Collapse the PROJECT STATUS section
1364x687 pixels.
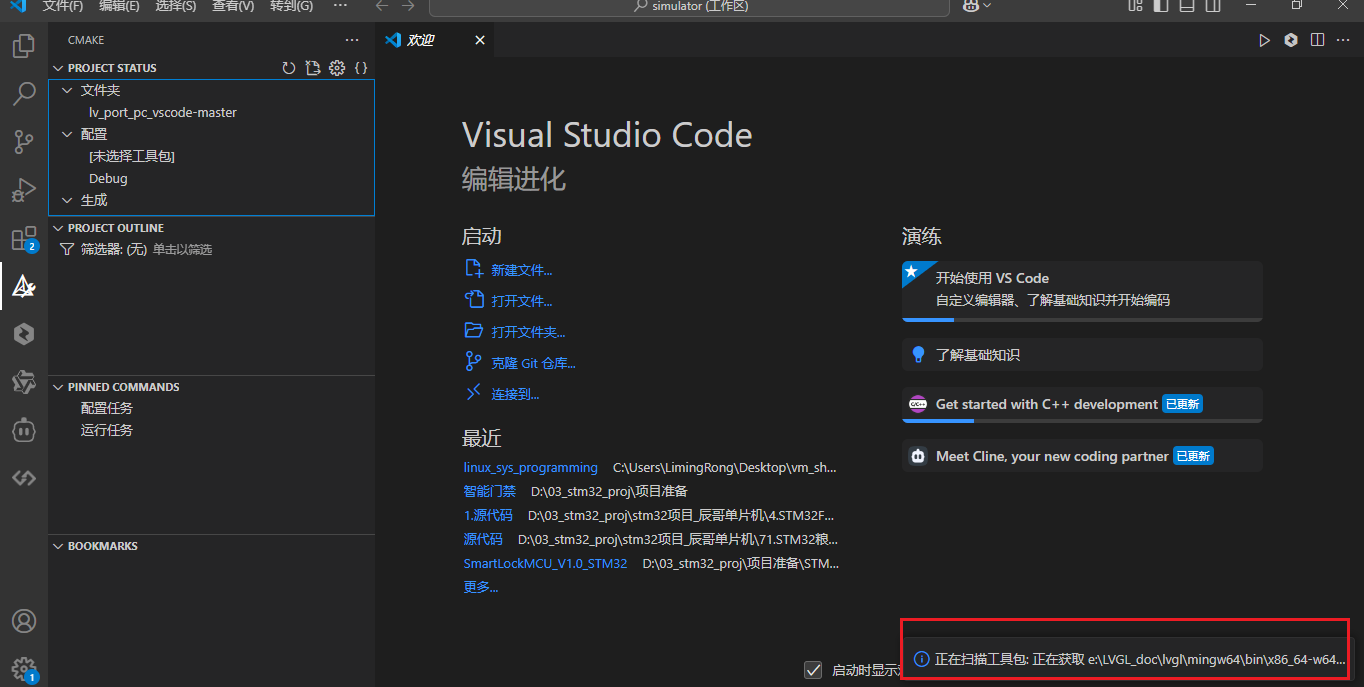tap(58, 68)
